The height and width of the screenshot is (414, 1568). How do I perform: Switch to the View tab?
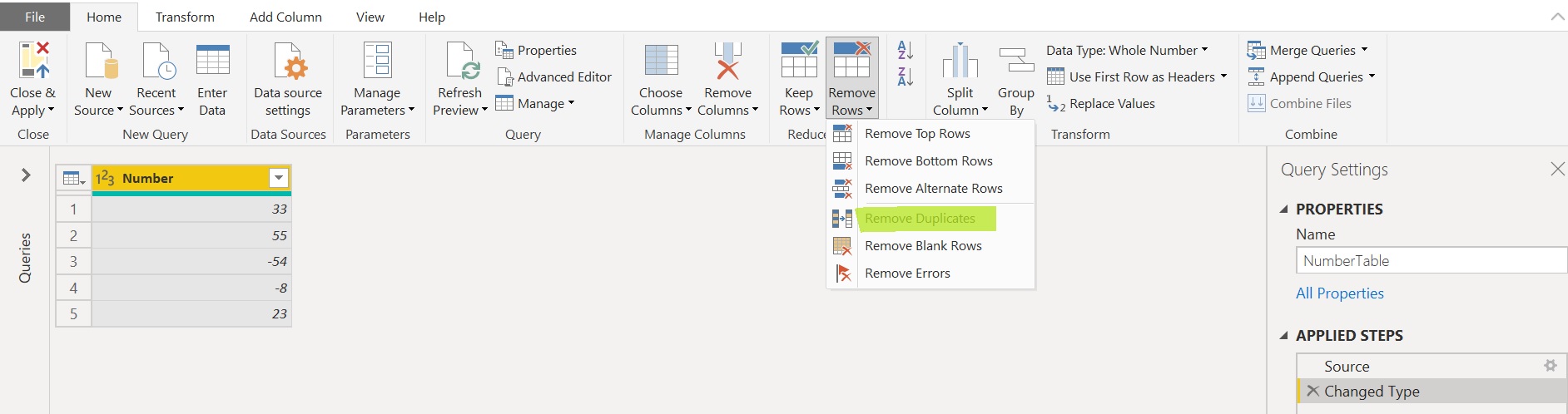370,17
